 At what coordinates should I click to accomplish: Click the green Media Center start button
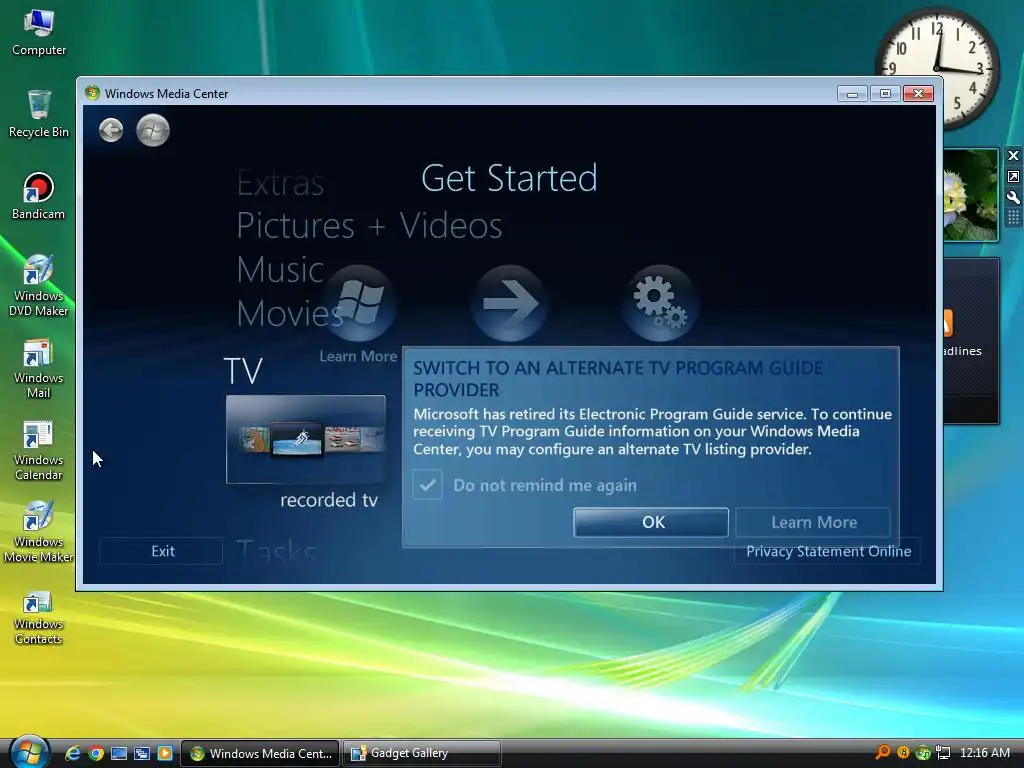(153, 130)
